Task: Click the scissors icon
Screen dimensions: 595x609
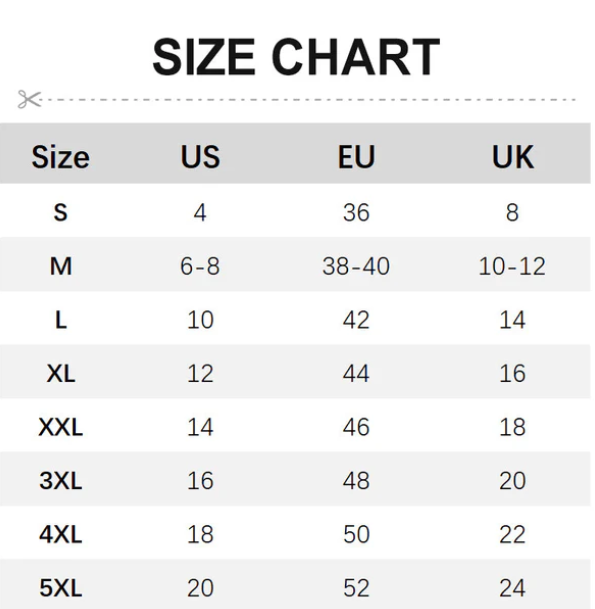Action: [29, 99]
